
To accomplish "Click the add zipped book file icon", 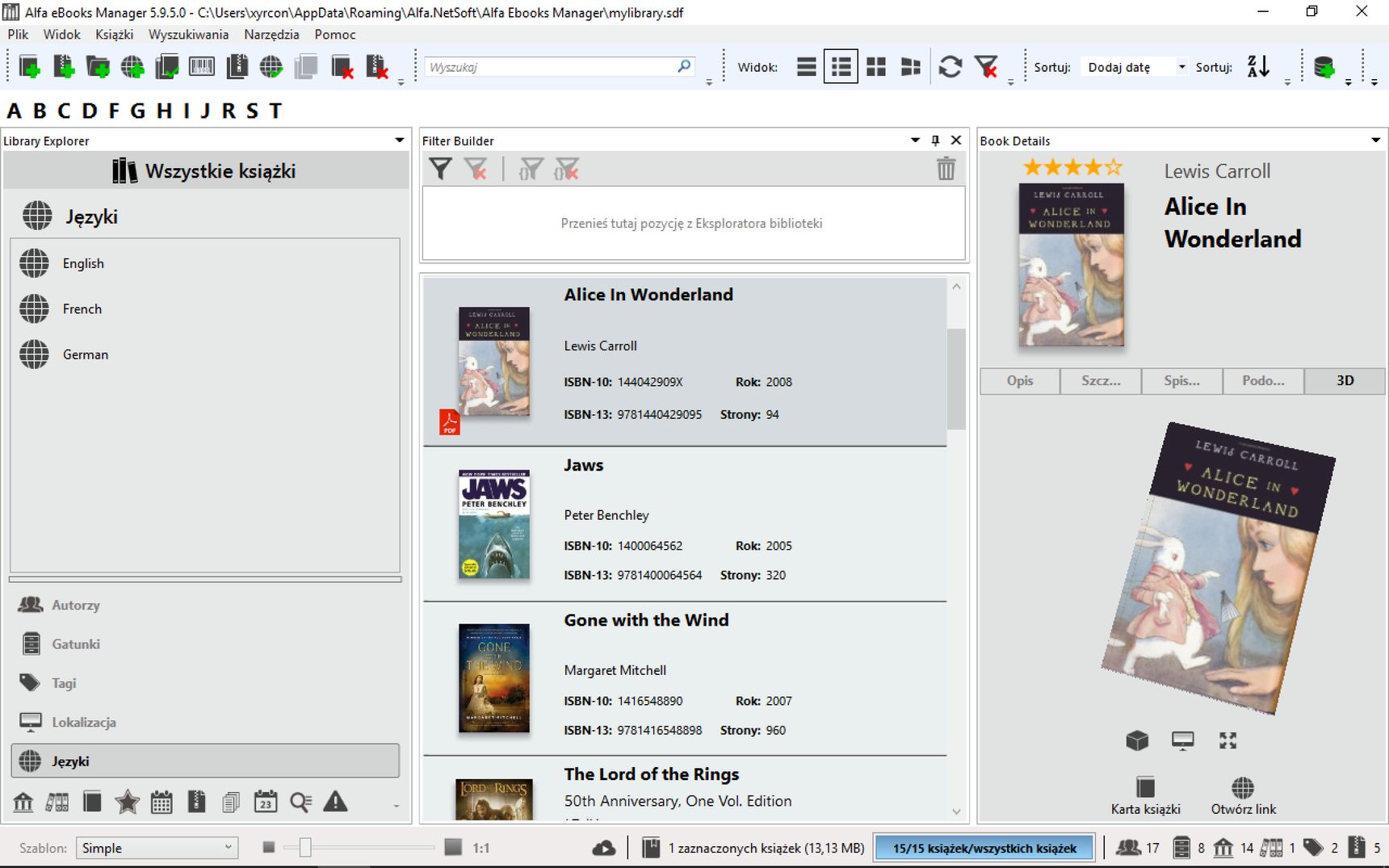I will (64, 67).
